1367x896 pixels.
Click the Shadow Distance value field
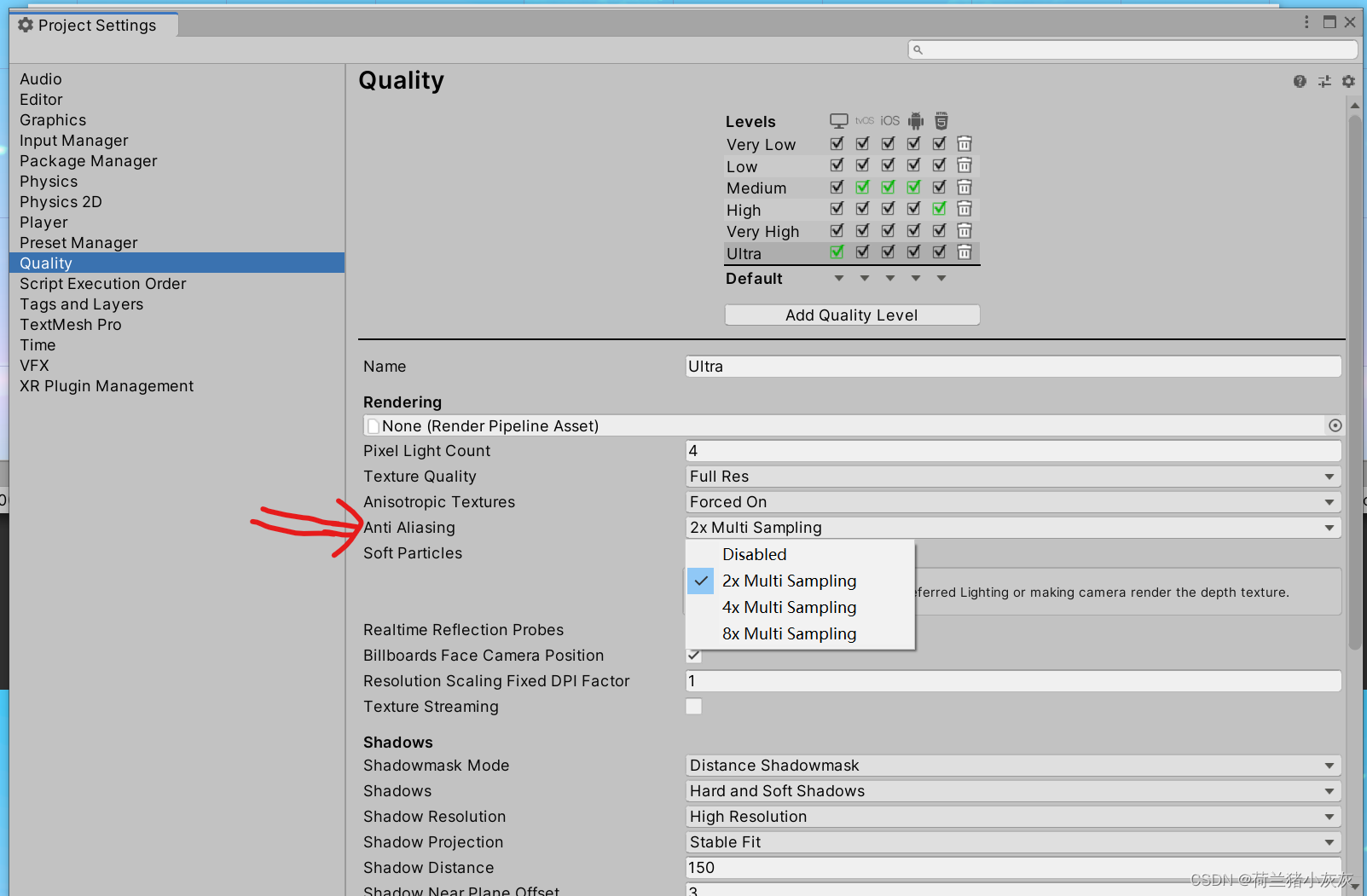tap(1013, 868)
